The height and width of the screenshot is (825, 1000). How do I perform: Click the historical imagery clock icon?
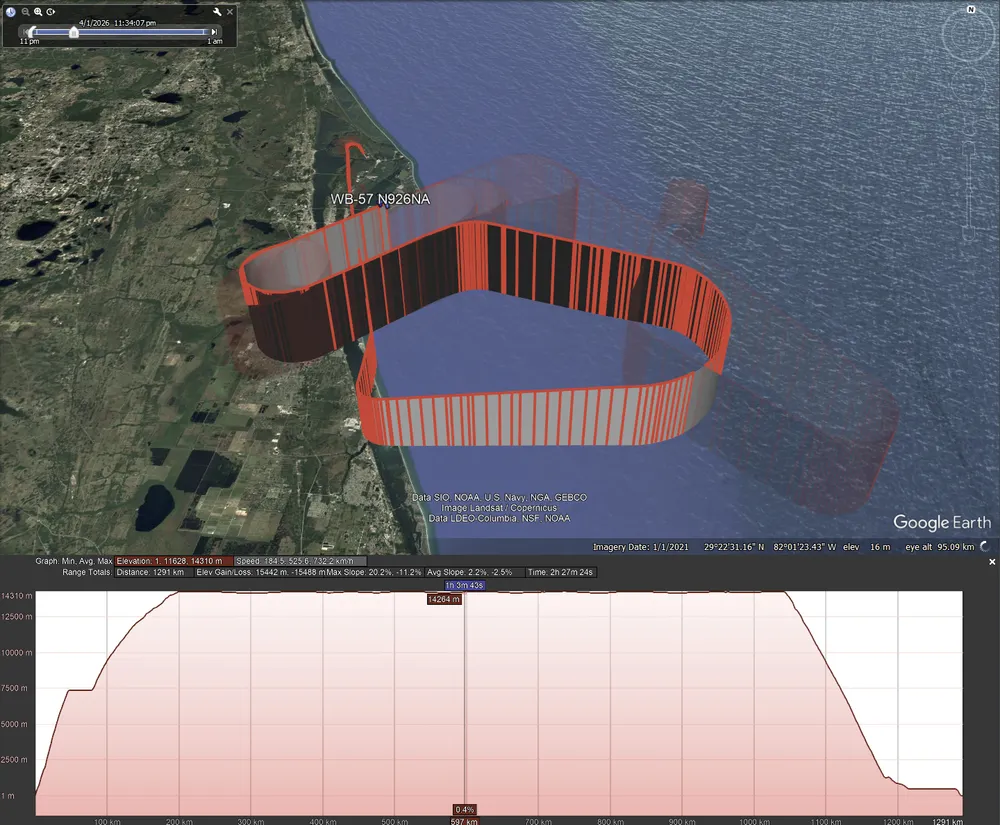11,12
